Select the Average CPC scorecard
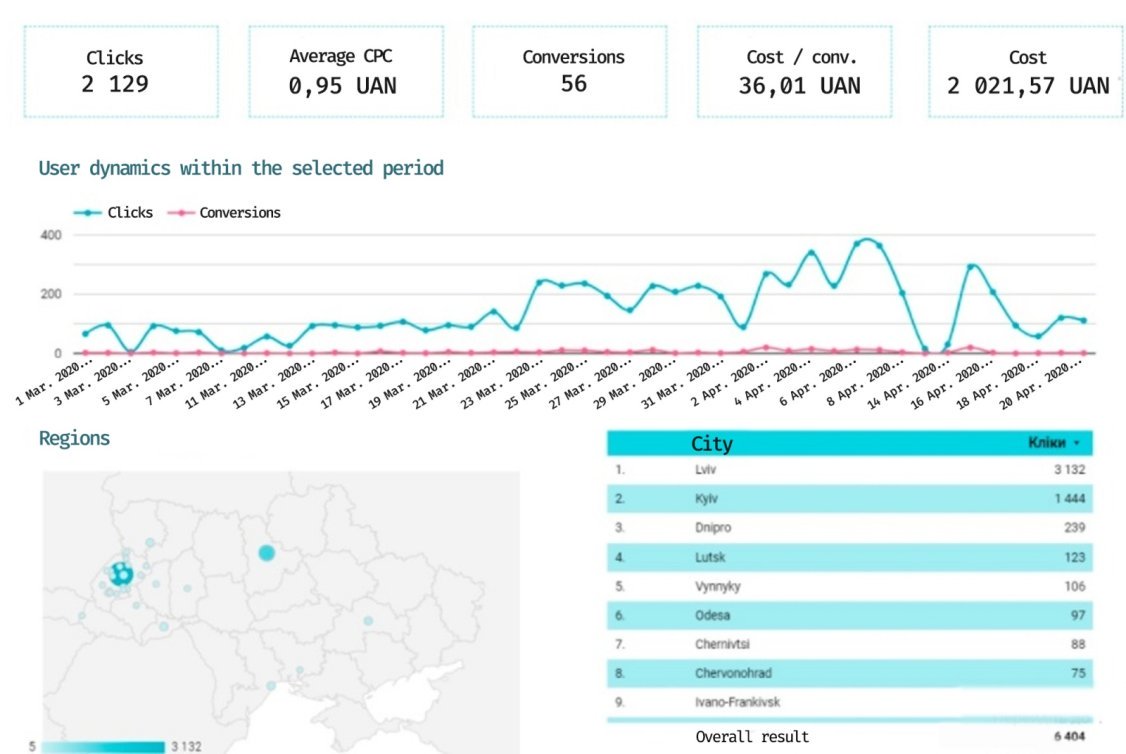Viewport: 1126px width, 754px height. click(x=346, y=72)
